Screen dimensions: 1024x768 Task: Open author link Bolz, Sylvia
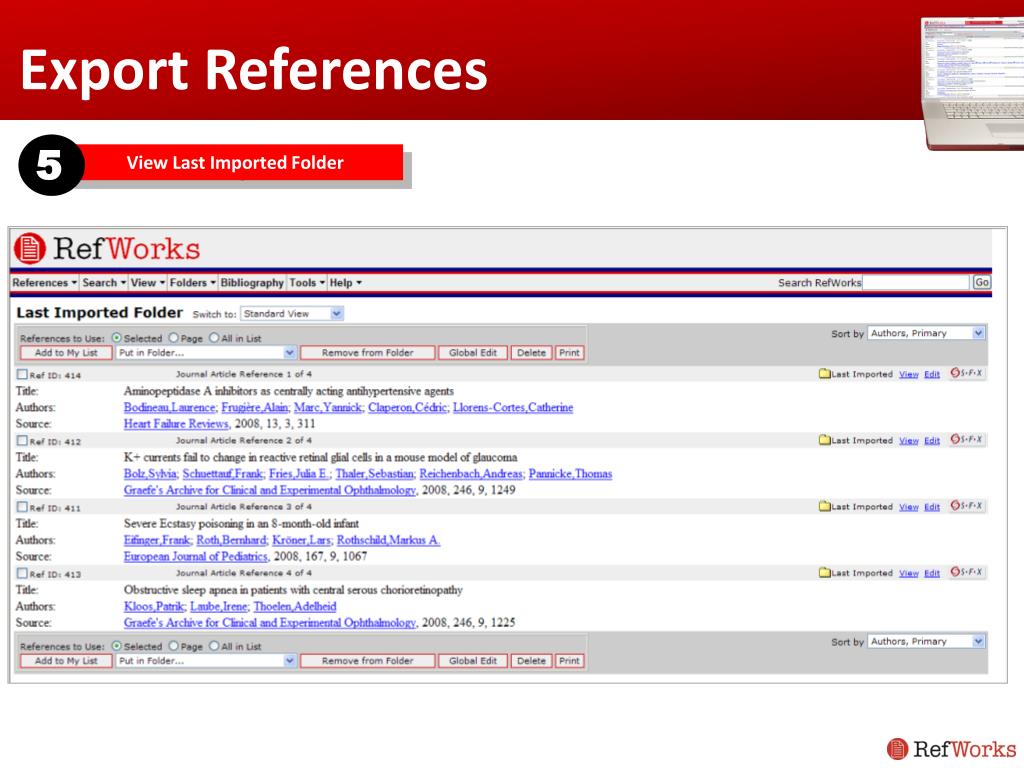(150, 473)
